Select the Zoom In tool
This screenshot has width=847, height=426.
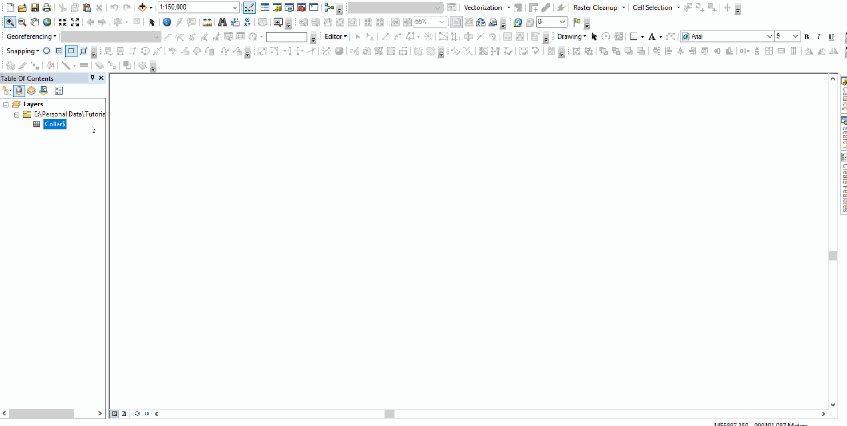(10, 22)
